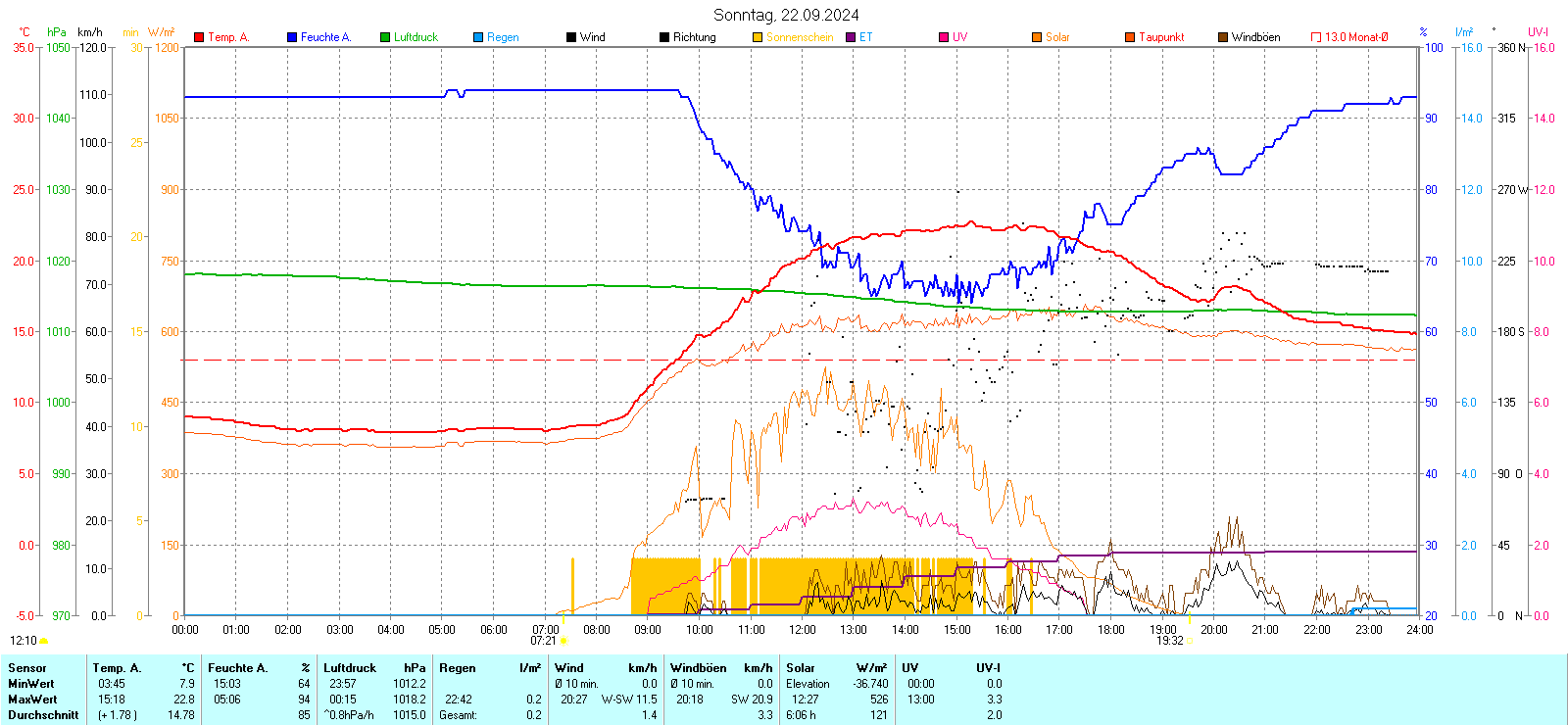Click the yellow sun icon beside 12:10
Screen dimensions: 1568x725
44,641
